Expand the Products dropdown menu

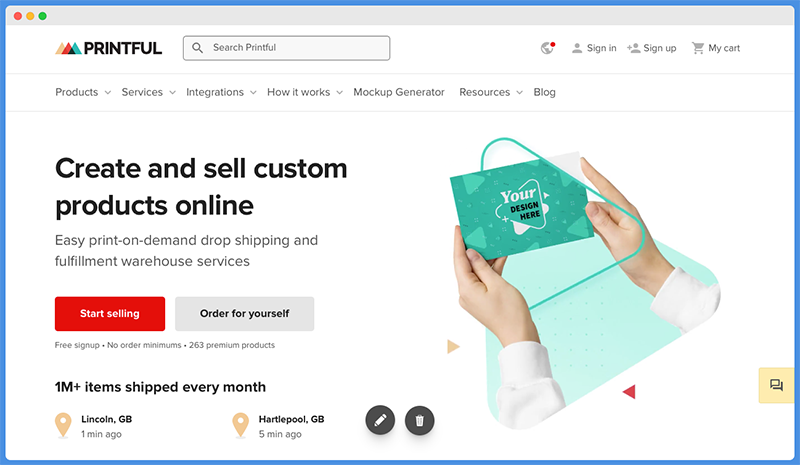(83, 92)
